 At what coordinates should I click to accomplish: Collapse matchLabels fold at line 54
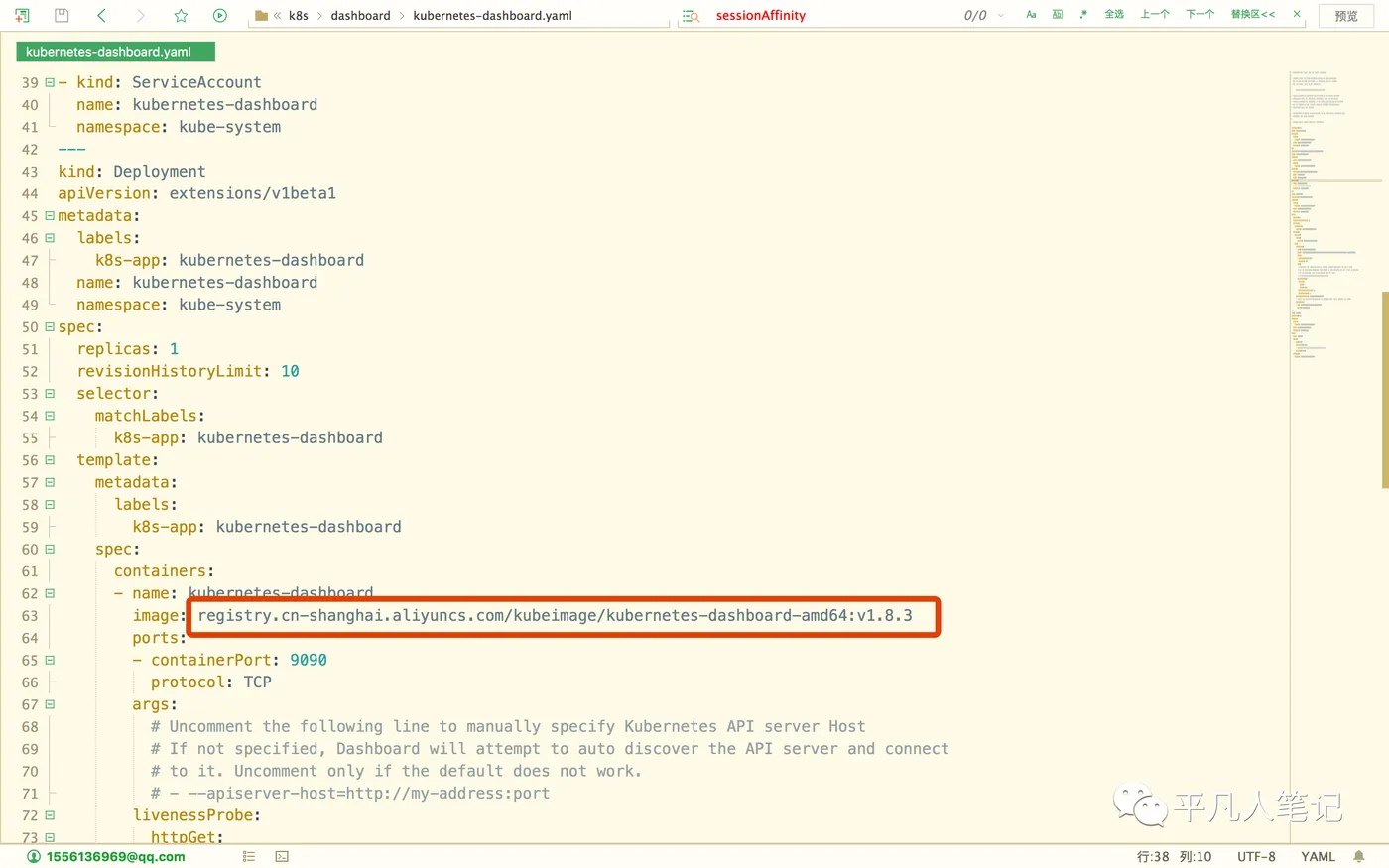click(x=50, y=416)
